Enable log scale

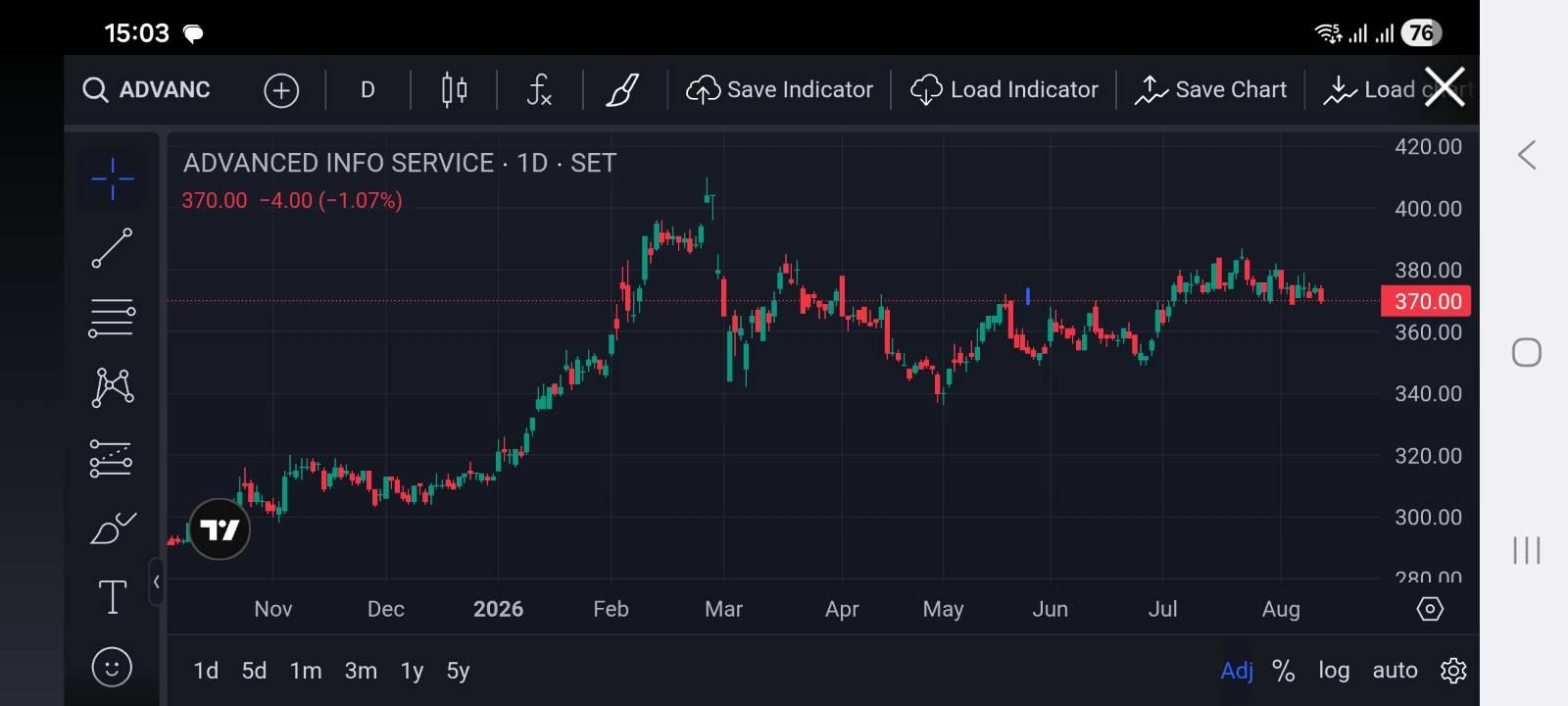pyautogui.click(x=1334, y=671)
